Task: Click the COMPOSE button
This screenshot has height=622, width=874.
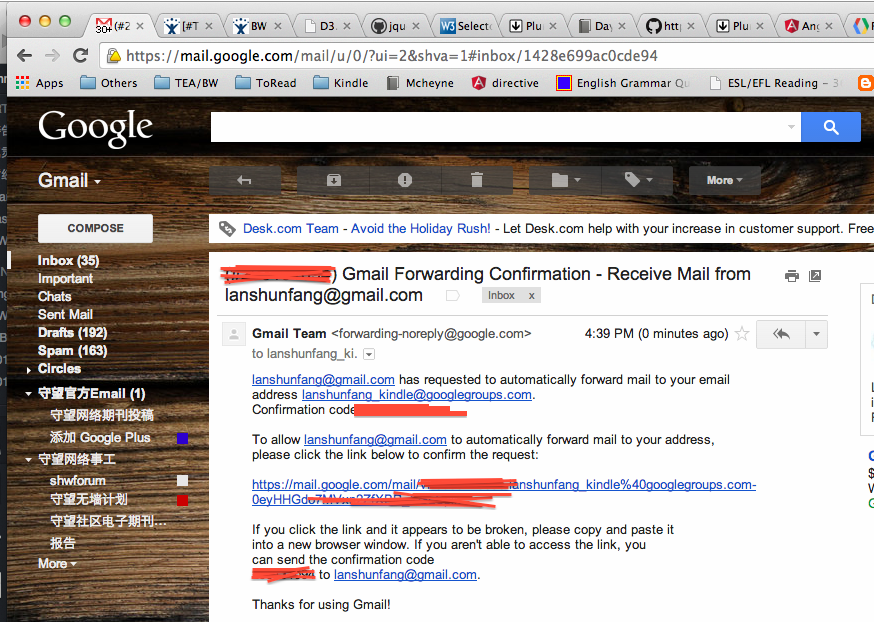Action: point(95,228)
